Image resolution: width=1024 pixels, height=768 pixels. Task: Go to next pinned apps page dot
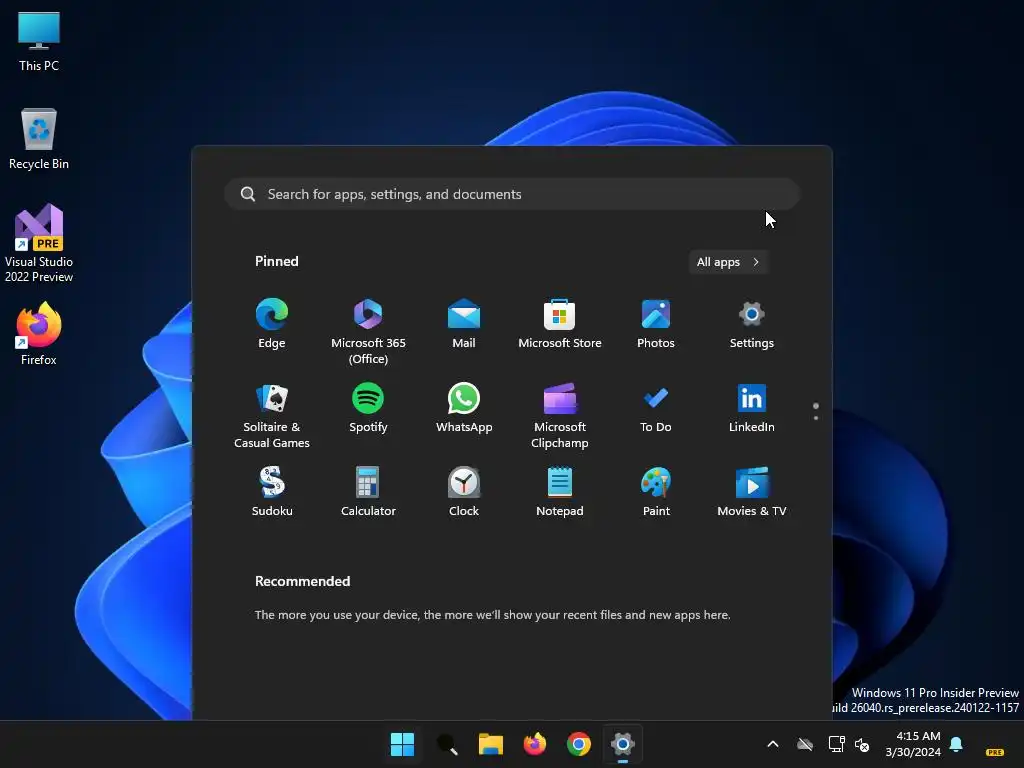(x=816, y=418)
